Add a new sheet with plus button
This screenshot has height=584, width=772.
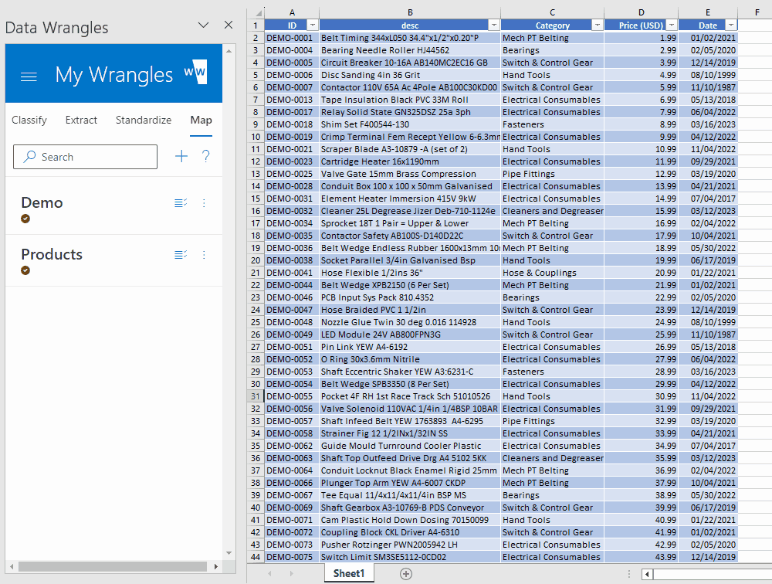[406, 574]
